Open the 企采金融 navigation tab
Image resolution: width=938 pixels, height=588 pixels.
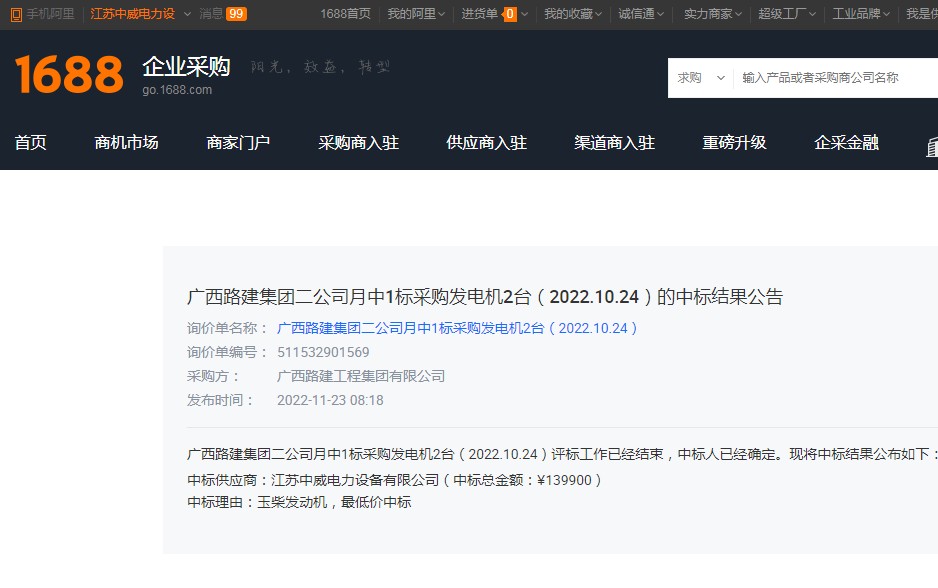click(x=846, y=142)
